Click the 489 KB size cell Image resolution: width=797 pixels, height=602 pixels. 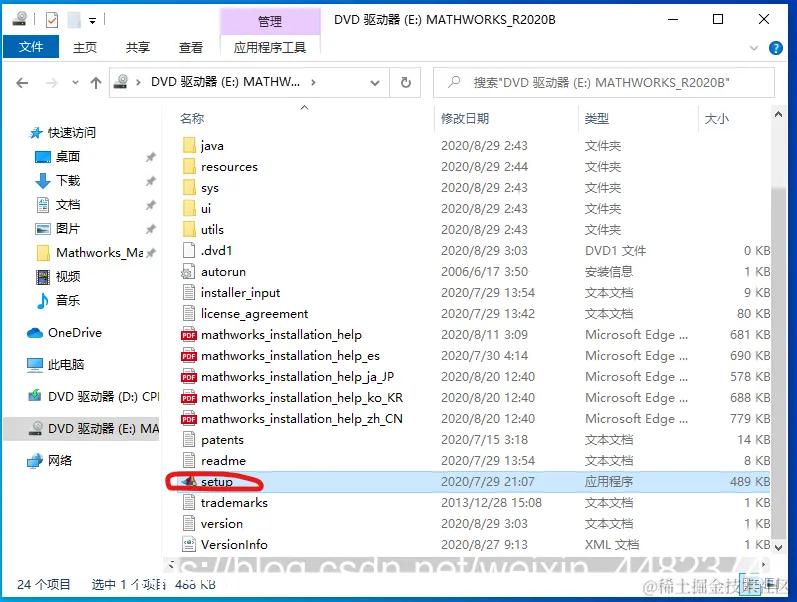pos(750,481)
